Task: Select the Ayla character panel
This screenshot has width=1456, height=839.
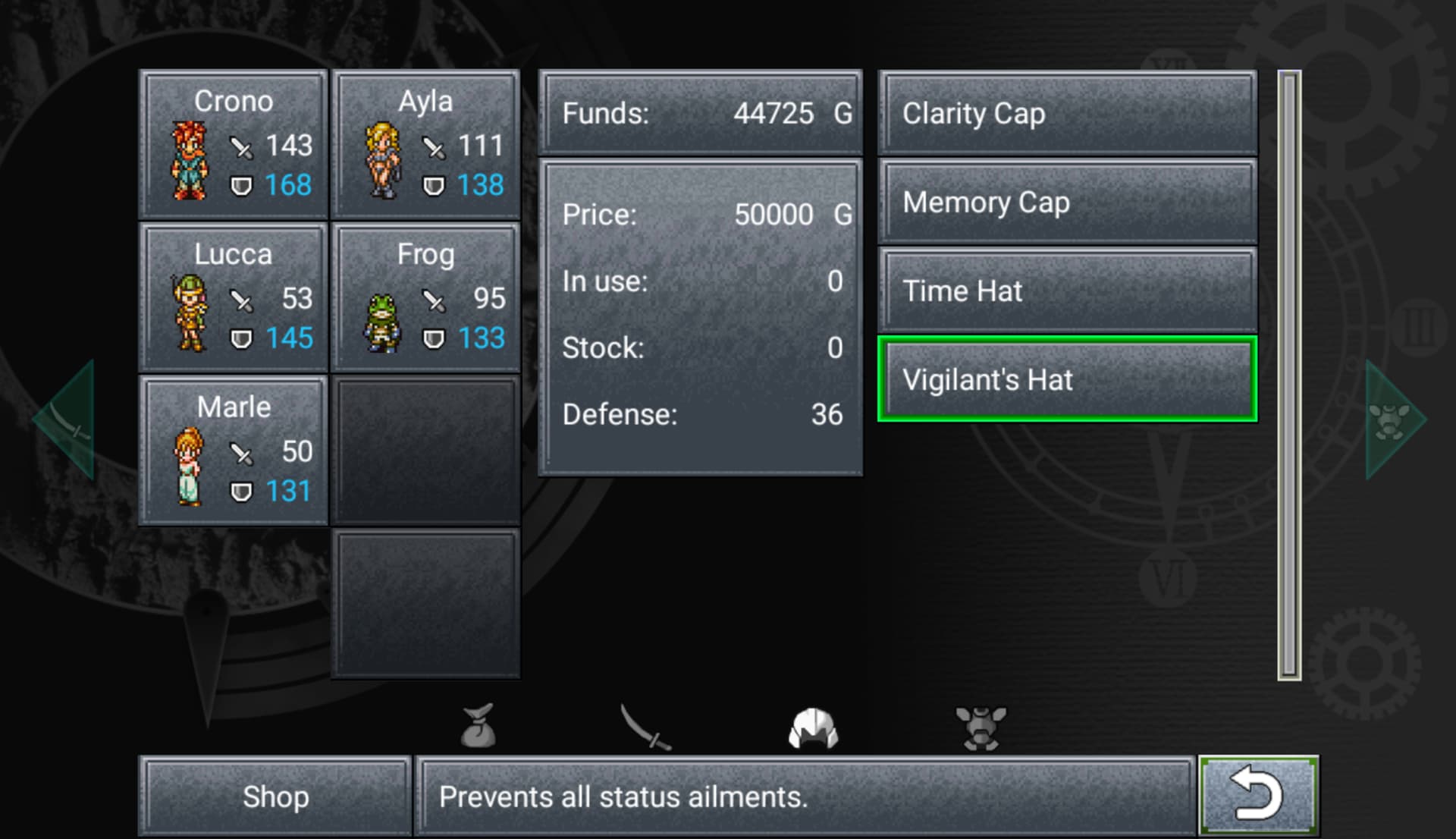Action: click(x=425, y=145)
